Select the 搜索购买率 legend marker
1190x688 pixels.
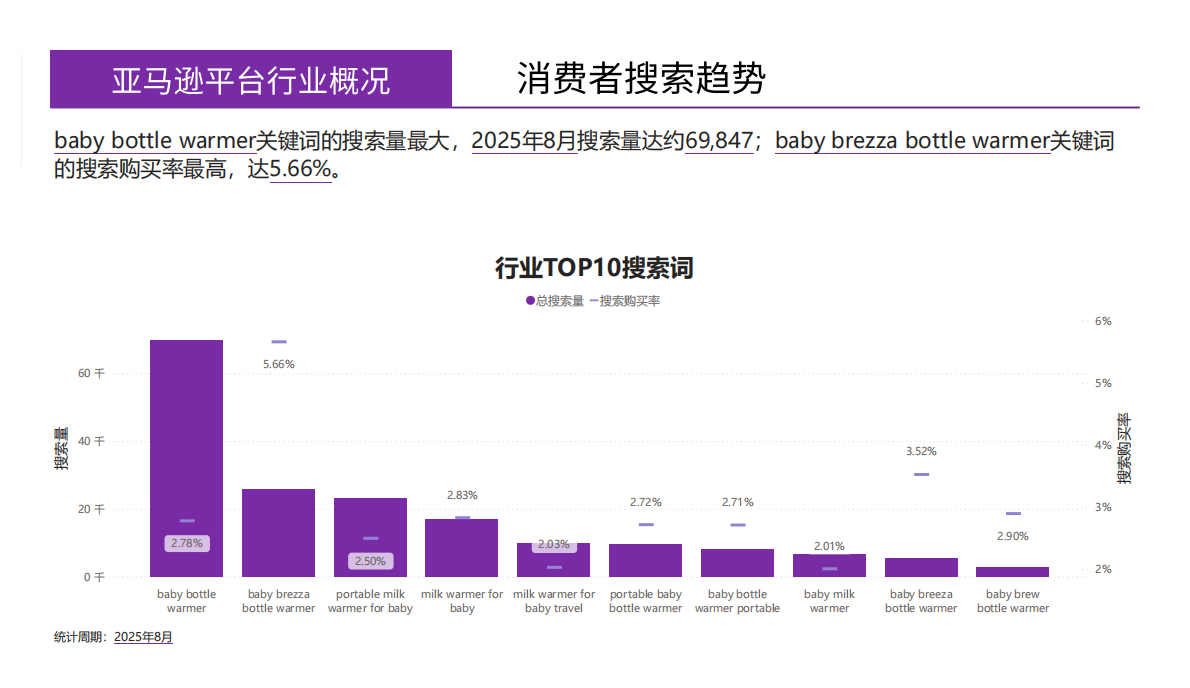tap(596, 299)
